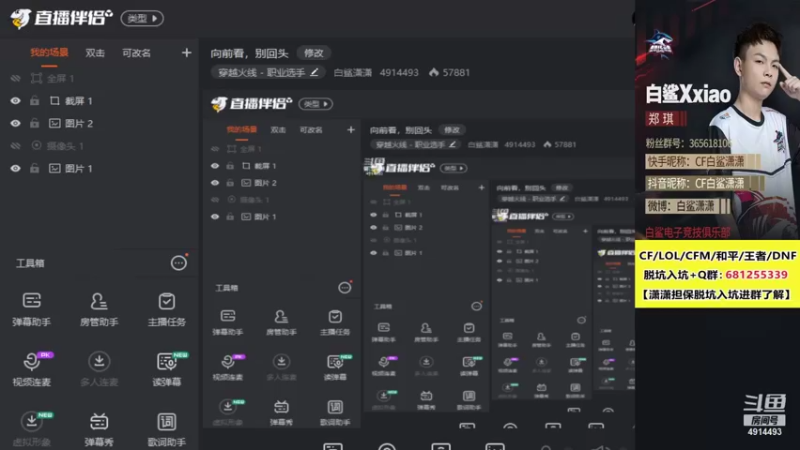
Task: Click the 白鲨Xxiao name on the overlay image
Action: point(688,94)
